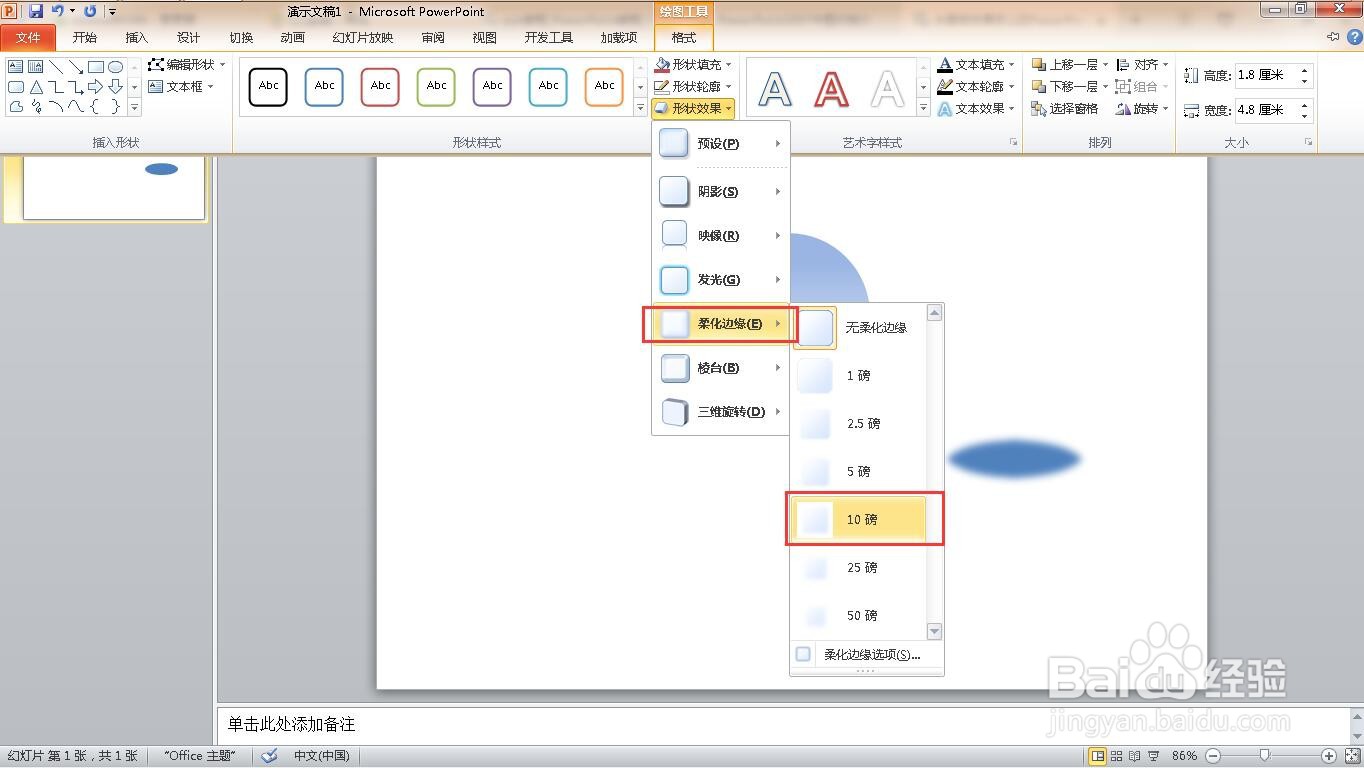Image resolution: width=1364 pixels, height=768 pixels.
Task: Apply the blue outlined WordArt A style
Action: click(775, 89)
